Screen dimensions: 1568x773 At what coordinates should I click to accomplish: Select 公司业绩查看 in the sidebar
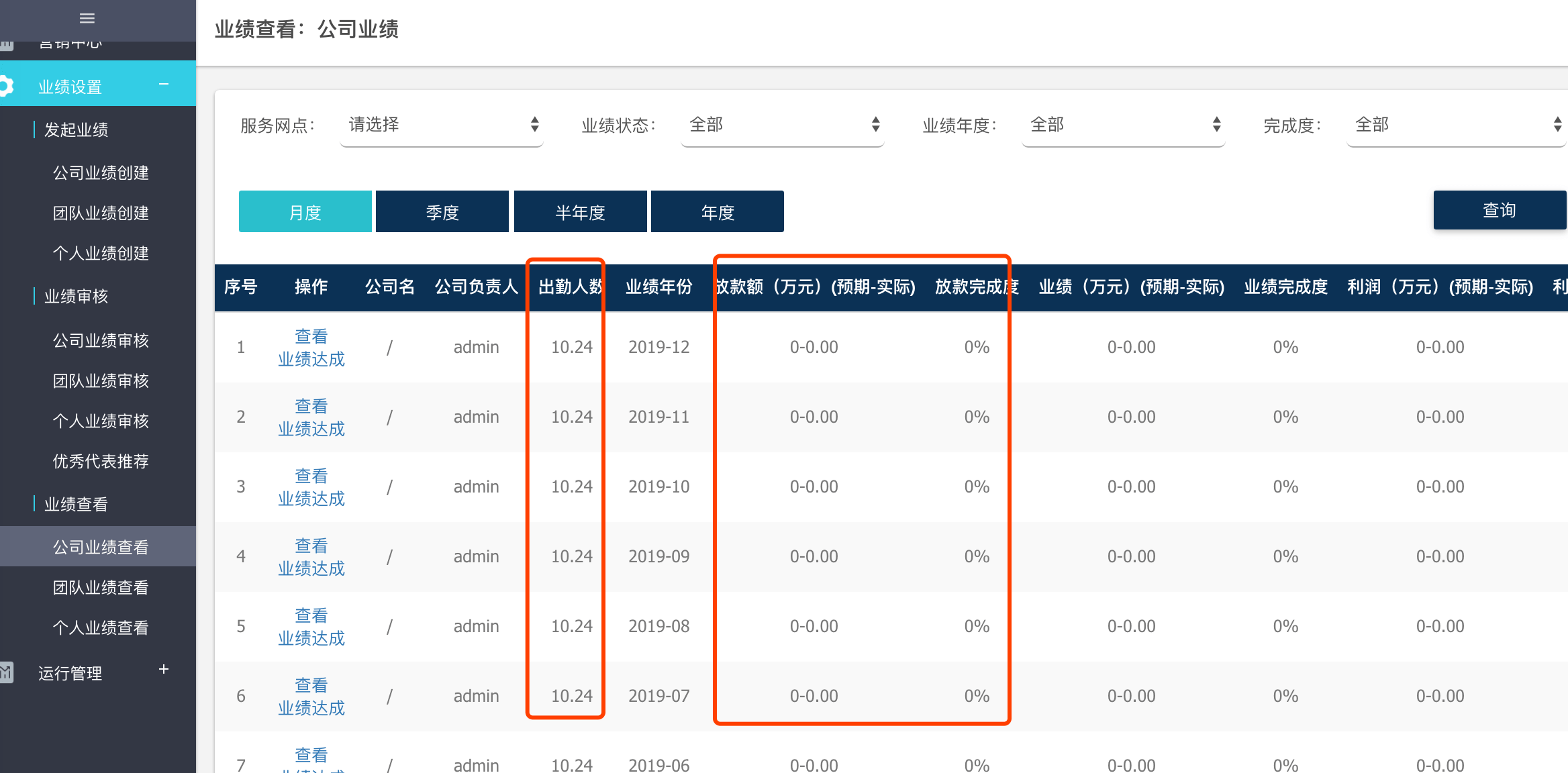tap(100, 546)
